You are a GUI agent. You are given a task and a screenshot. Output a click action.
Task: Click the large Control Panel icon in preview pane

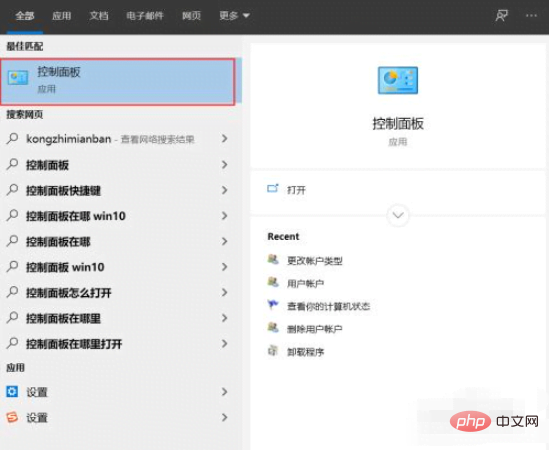click(398, 80)
